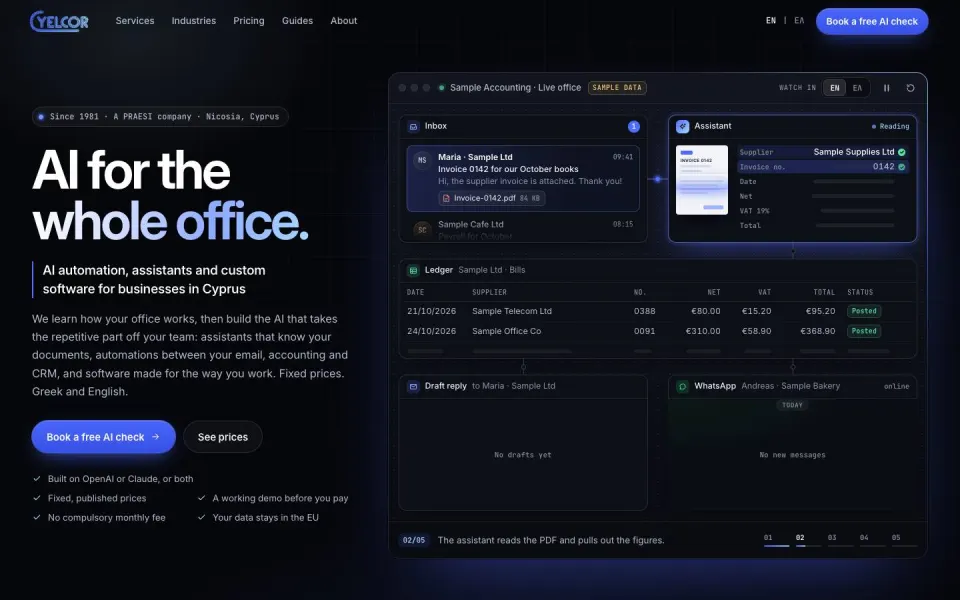Click the Posted status for Sample Office Co
Screen dimensions: 960x600
(864, 331)
